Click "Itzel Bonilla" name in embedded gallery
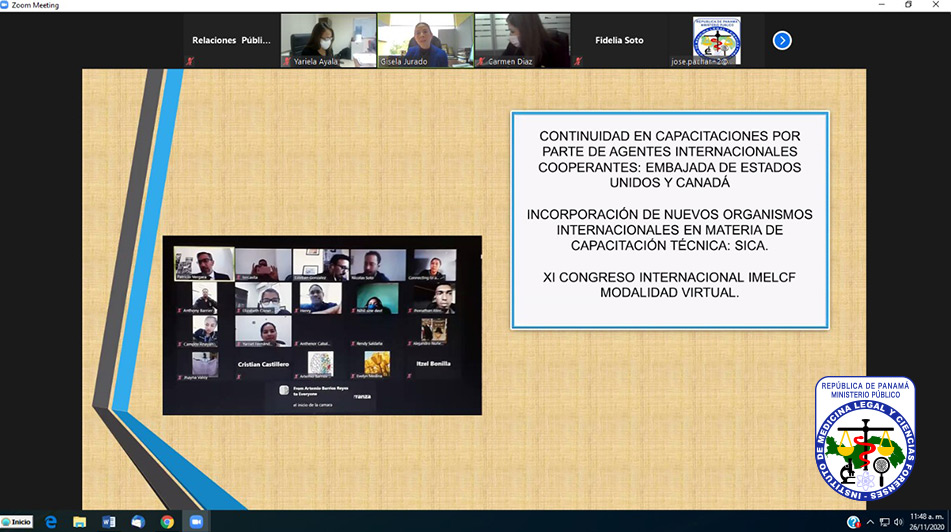This screenshot has width=951, height=532. (x=433, y=364)
